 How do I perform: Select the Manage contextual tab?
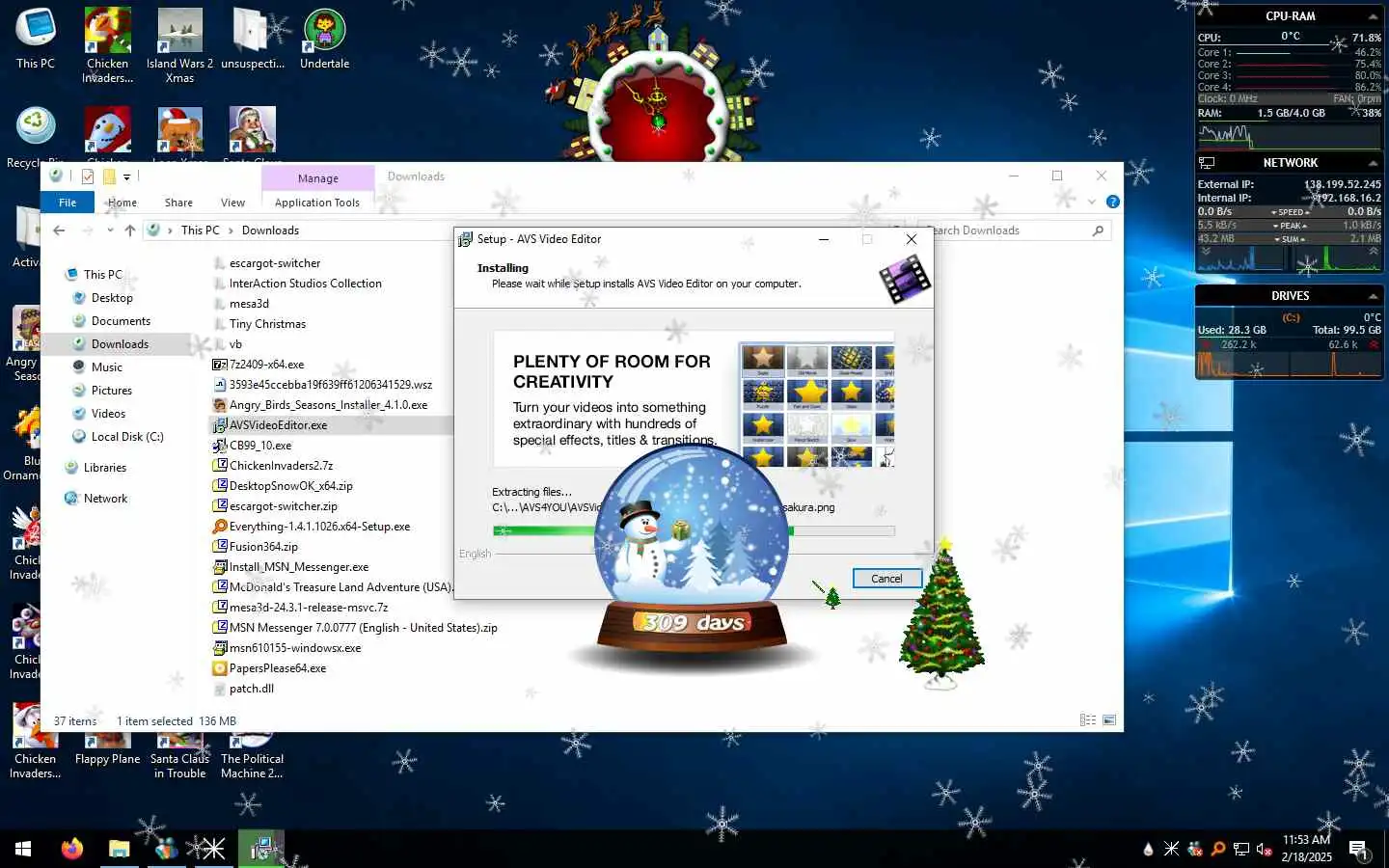[318, 178]
